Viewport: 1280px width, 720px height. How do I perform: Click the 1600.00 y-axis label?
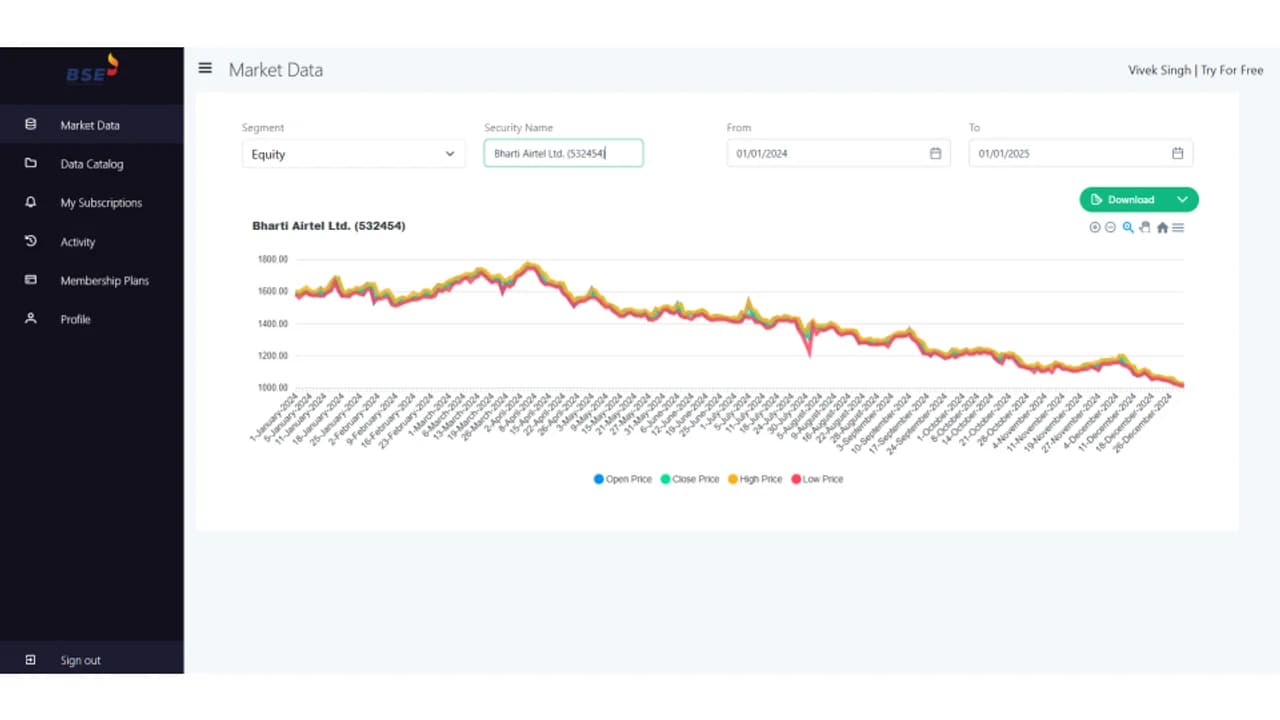[x=272, y=291]
